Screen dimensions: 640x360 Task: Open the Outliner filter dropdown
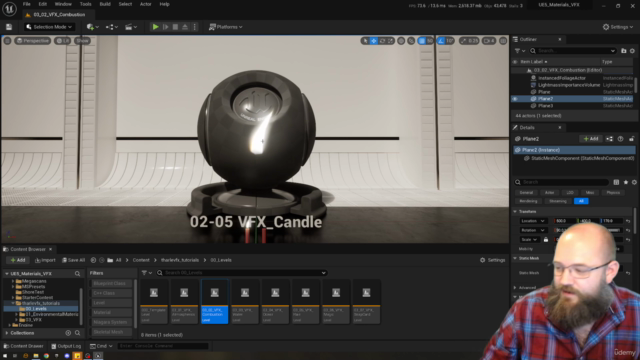pyautogui.click(x=519, y=51)
